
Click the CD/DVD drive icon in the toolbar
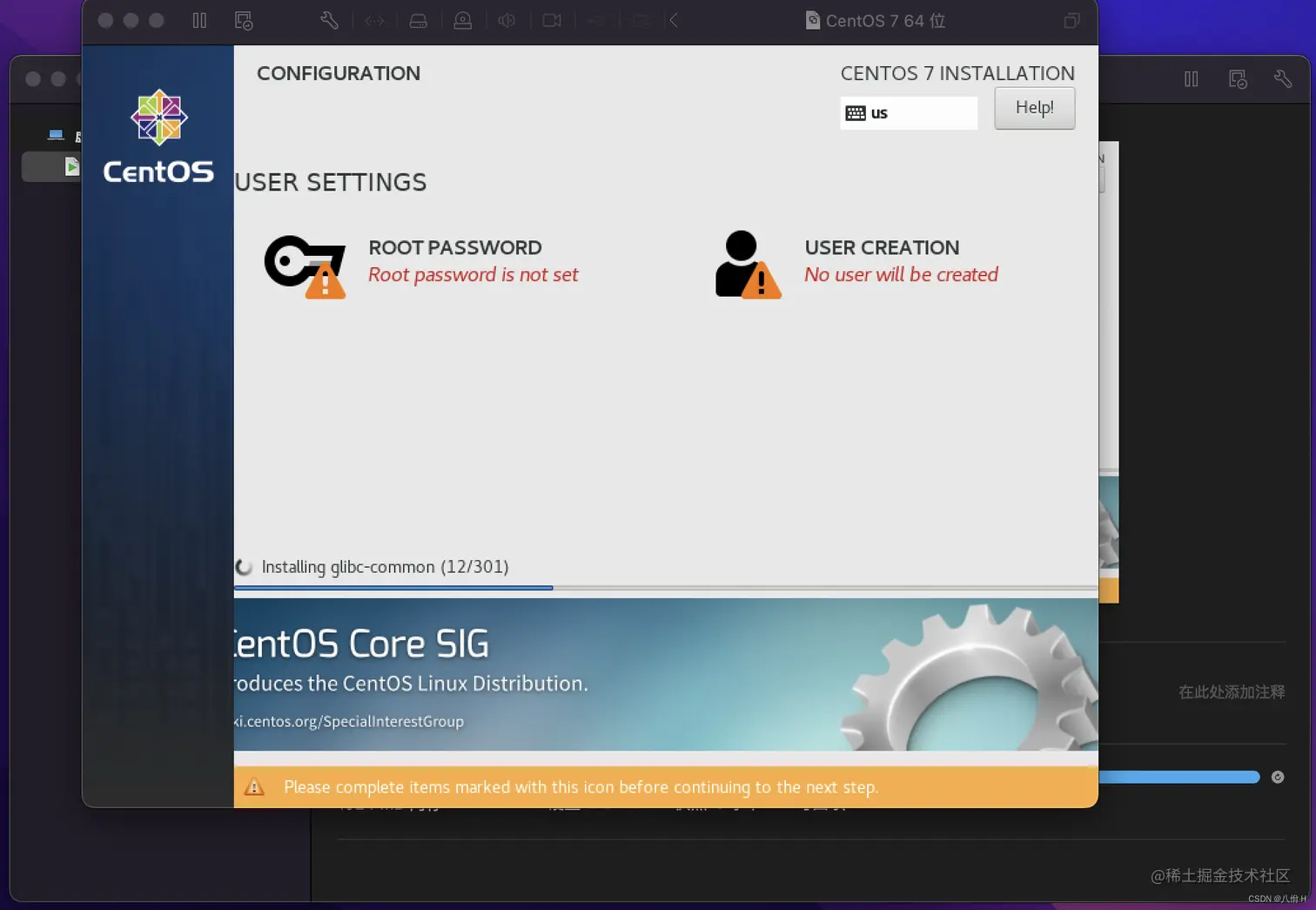(463, 20)
